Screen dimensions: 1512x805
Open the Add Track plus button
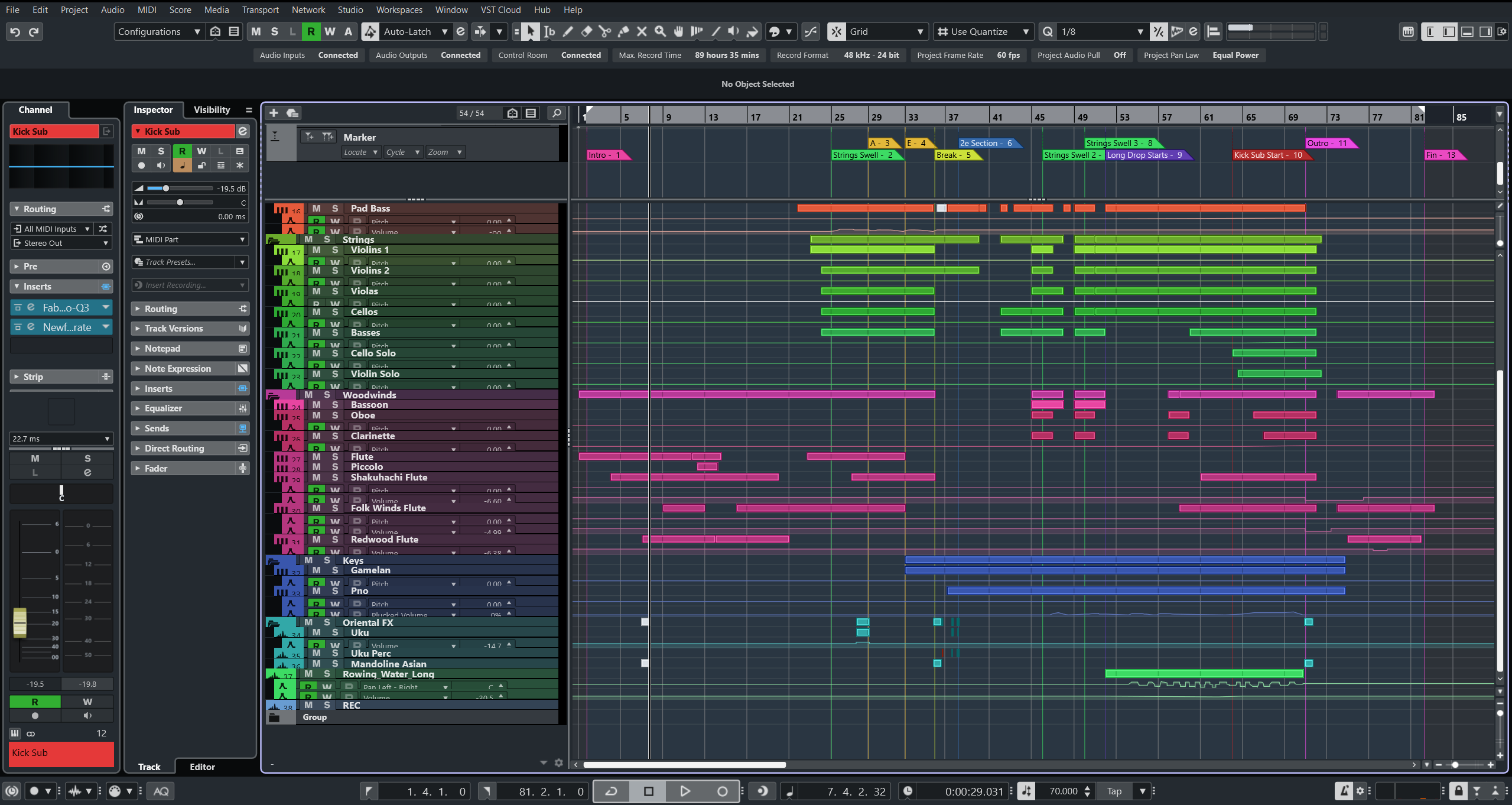[x=274, y=113]
